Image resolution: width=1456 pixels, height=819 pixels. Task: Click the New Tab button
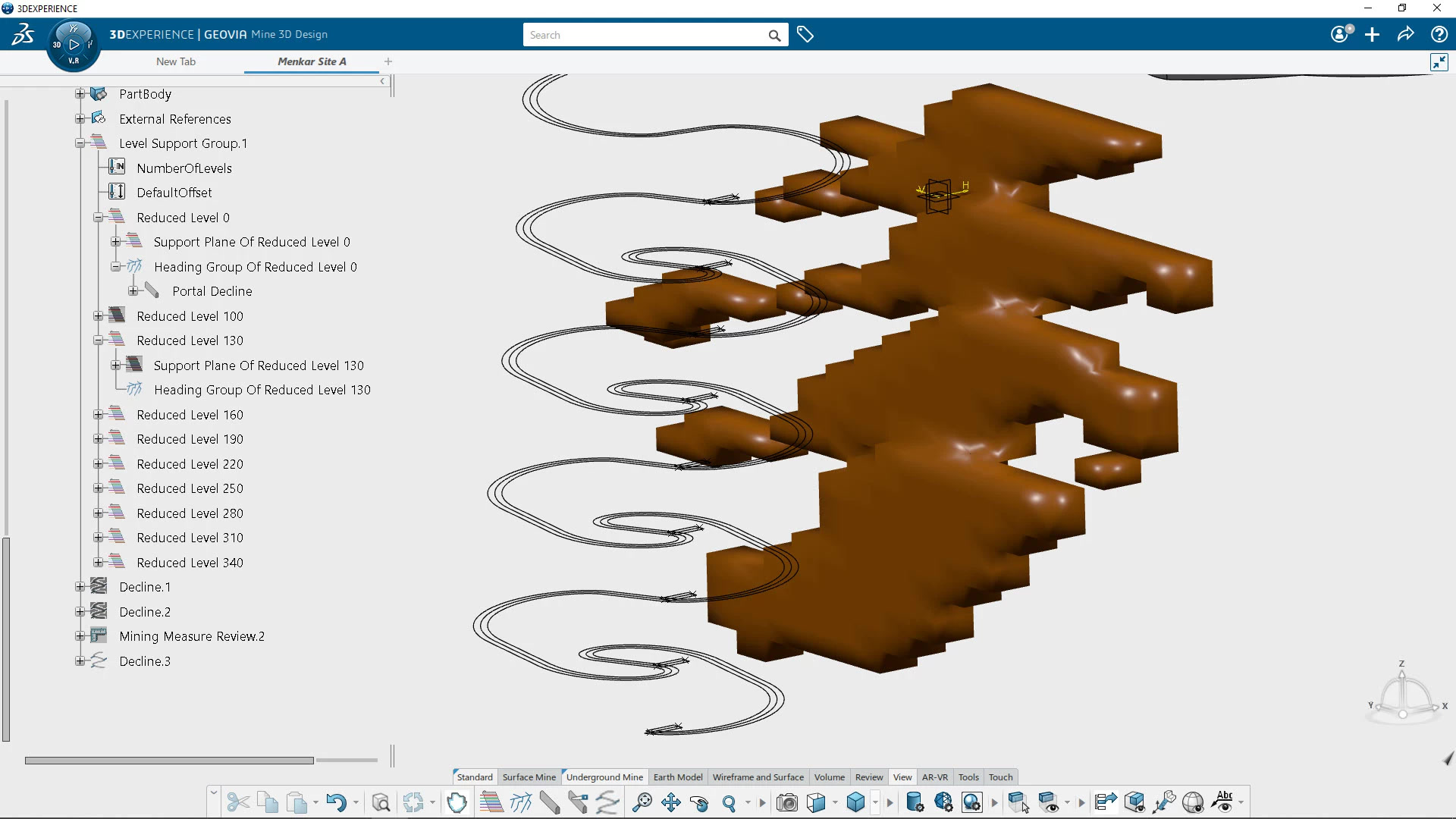click(176, 61)
